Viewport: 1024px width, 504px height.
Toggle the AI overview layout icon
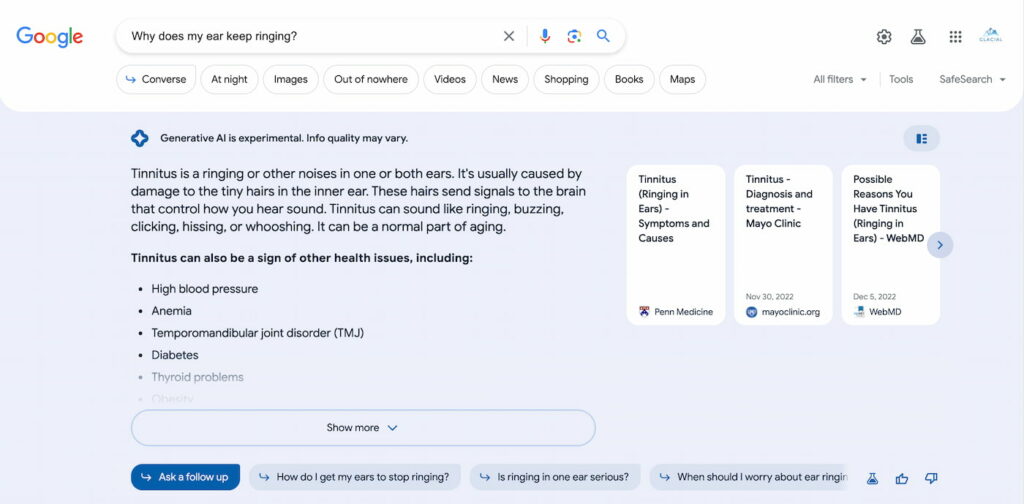(x=921, y=138)
